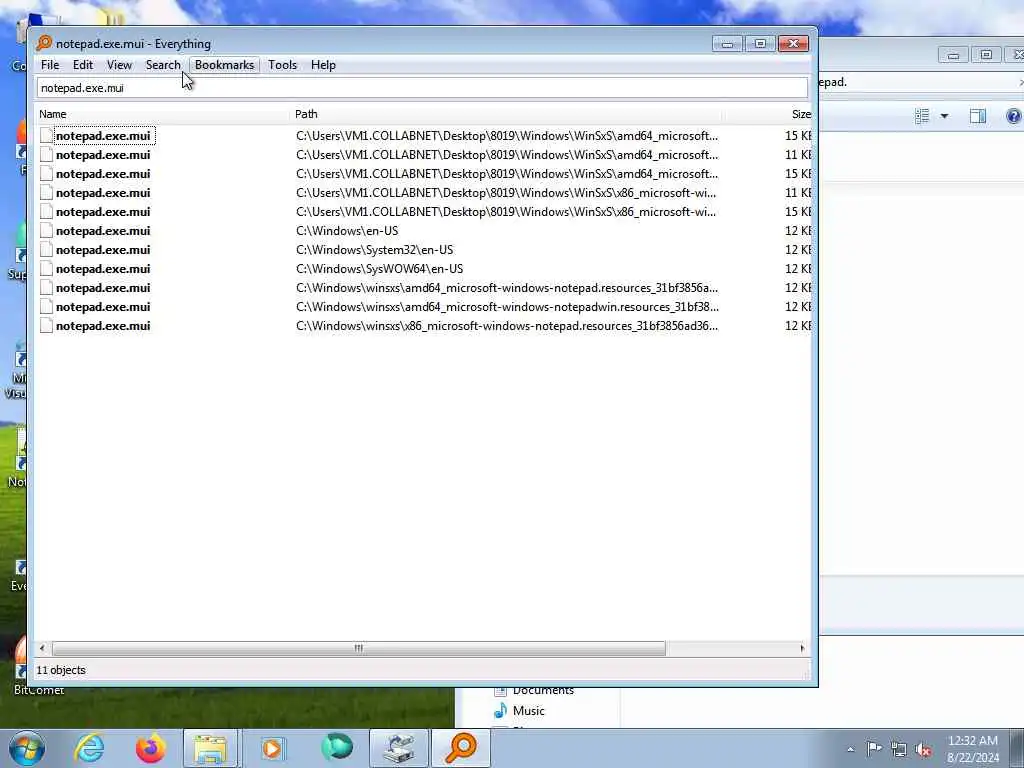This screenshot has height=768, width=1024.
Task: Click the Everything search icon in taskbar
Action: point(460,748)
